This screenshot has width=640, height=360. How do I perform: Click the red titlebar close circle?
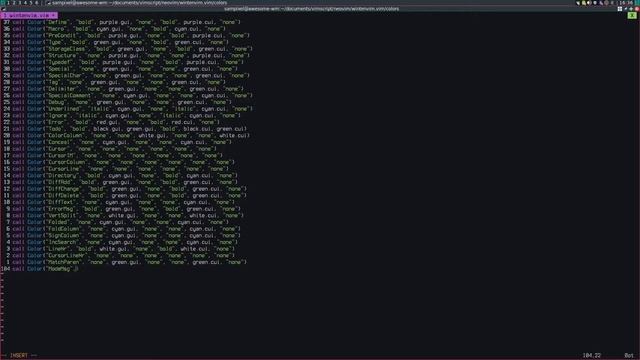tap(637, 9)
